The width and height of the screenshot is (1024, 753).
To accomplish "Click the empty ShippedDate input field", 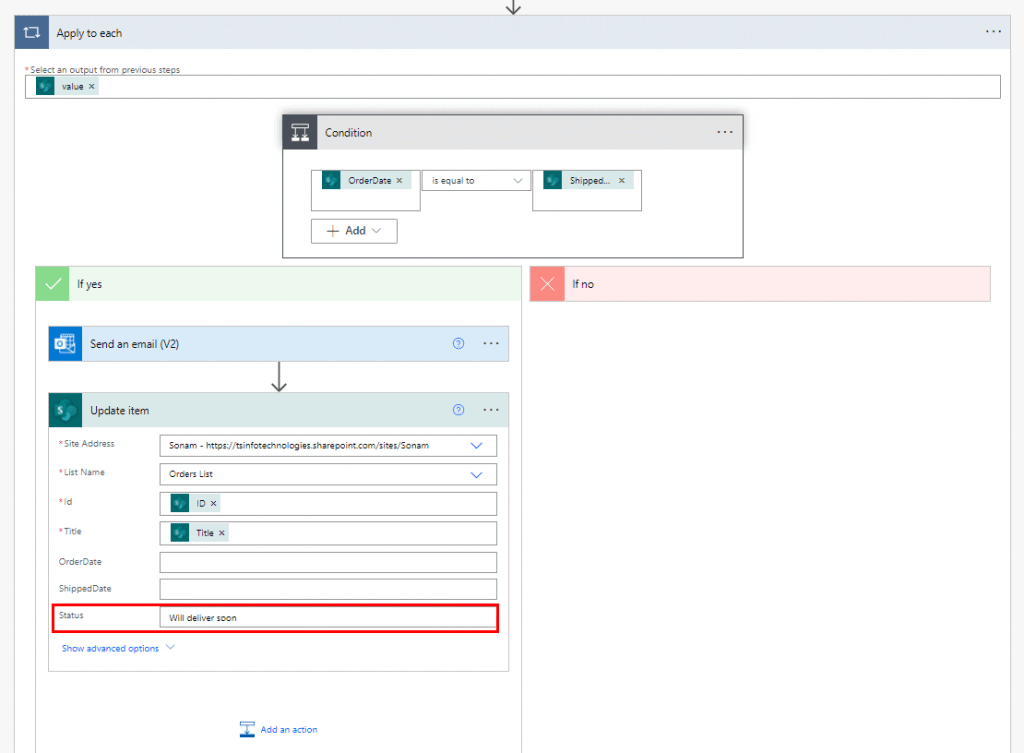I will tap(328, 589).
